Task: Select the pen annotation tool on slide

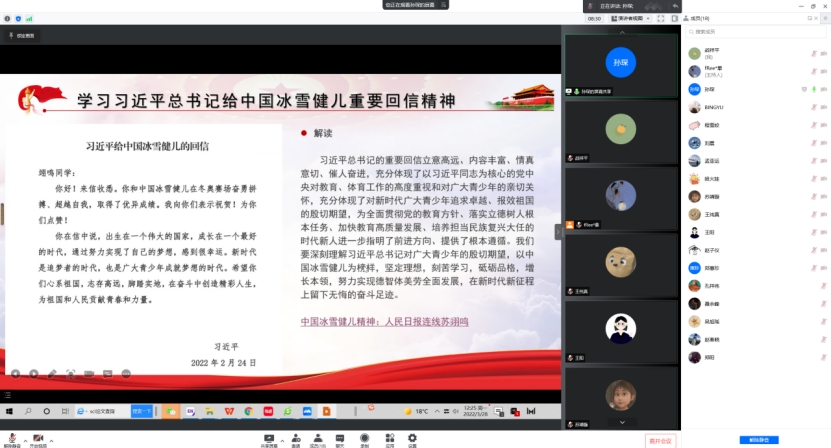Action: (51, 373)
